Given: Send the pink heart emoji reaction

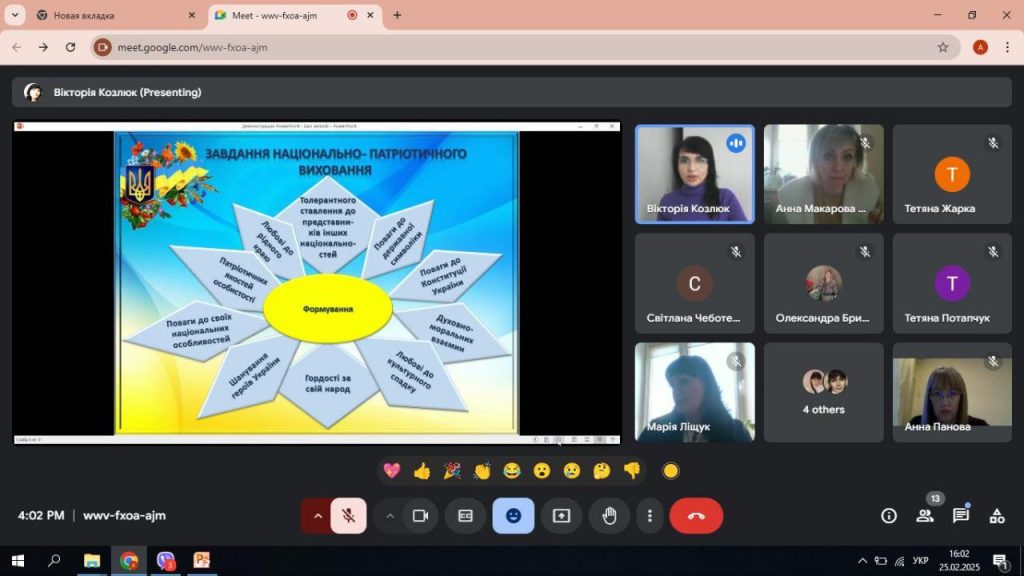Looking at the screenshot, I should 391,470.
